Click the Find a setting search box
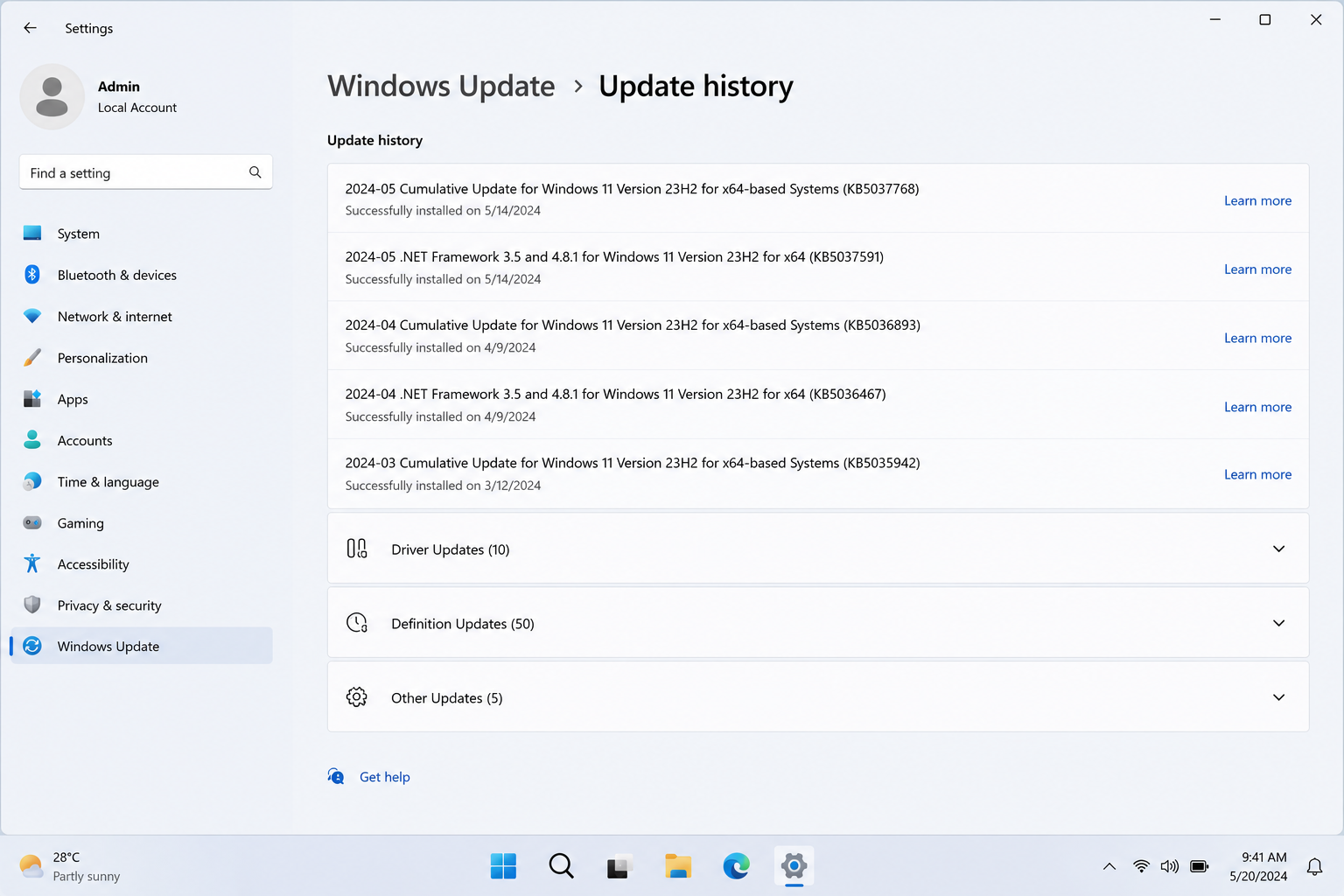Screen dimensions: 1344x896 pos(146,172)
